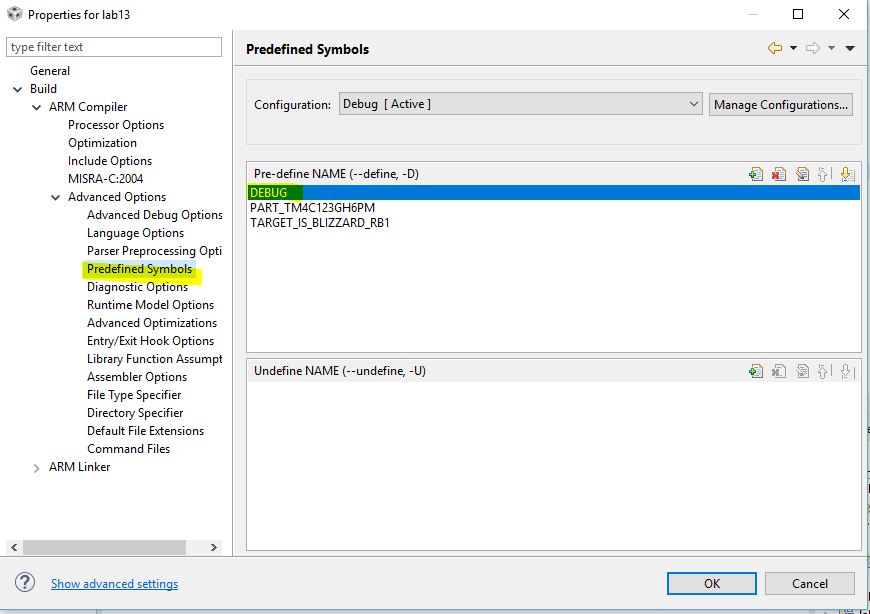Delete selected pre-define NAME entry
The height and width of the screenshot is (614, 870).
[778, 174]
